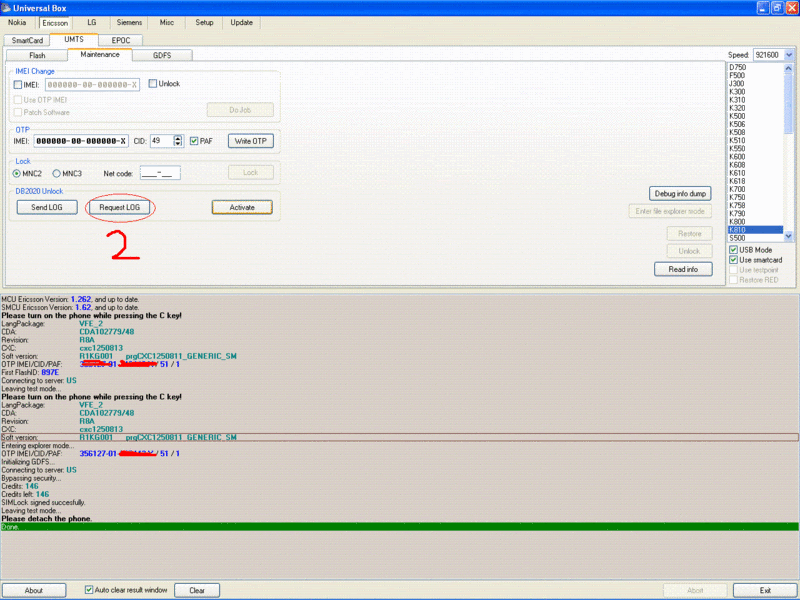The height and width of the screenshot is (600, 800).
Task: Click the Exit button
Action: coord(765,590)
